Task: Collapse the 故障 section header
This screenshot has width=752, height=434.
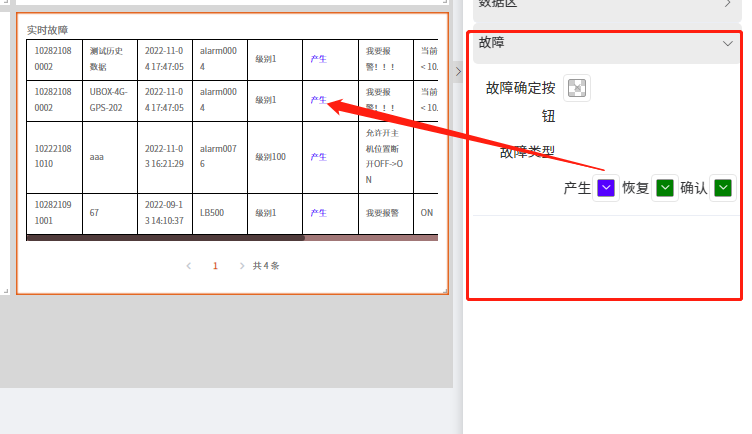Action: click(607, 43)
